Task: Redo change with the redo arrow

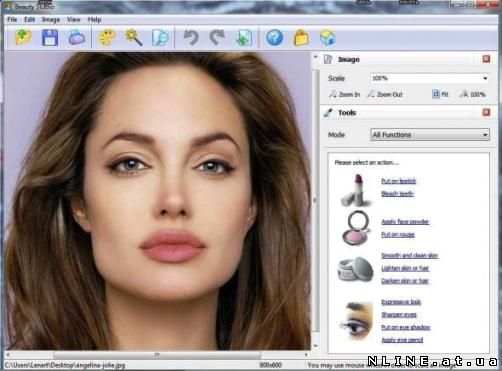Action: coord(217,37)
